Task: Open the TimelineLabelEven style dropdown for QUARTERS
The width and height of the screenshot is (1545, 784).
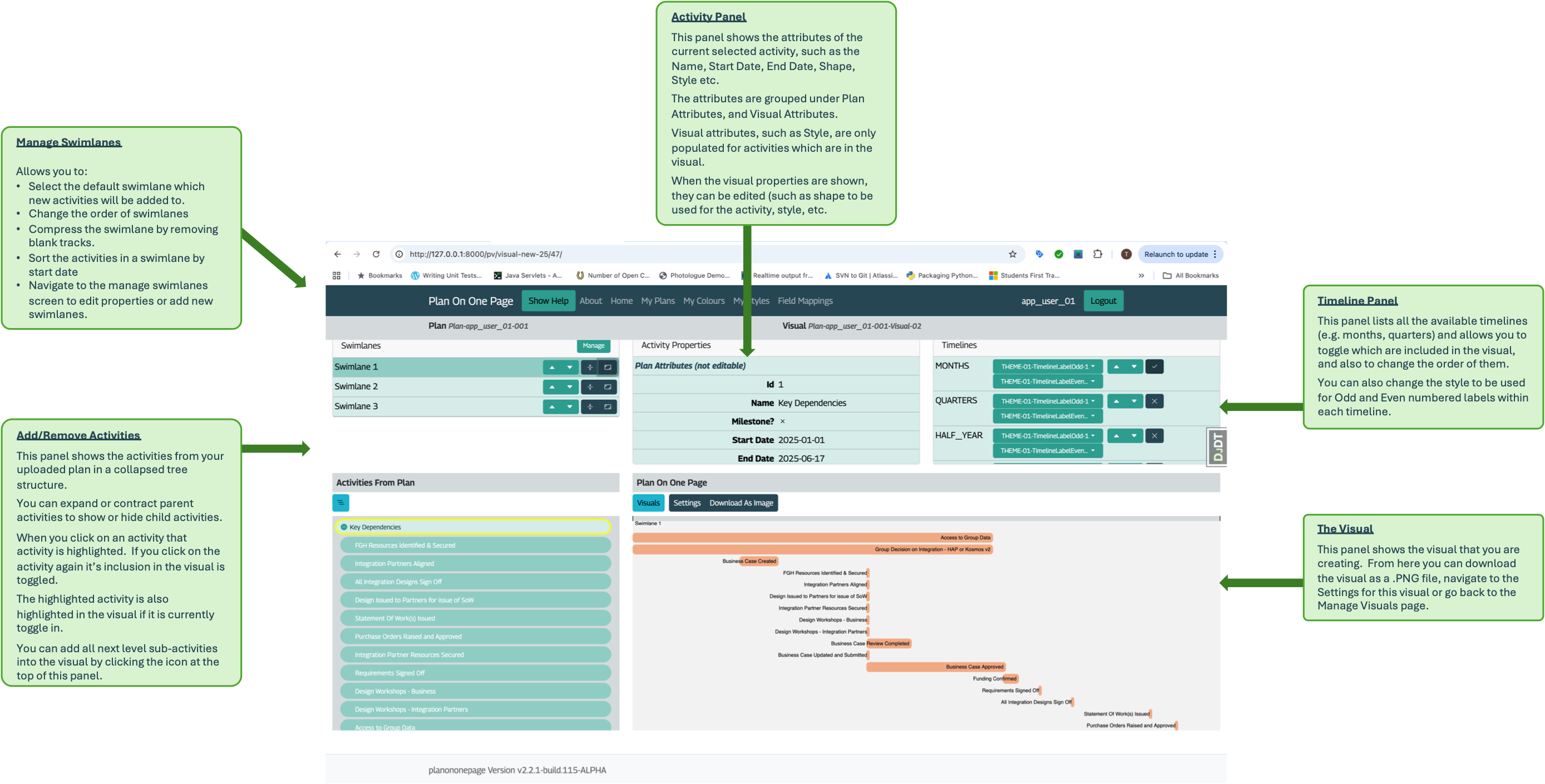Action: (1047, 415)
